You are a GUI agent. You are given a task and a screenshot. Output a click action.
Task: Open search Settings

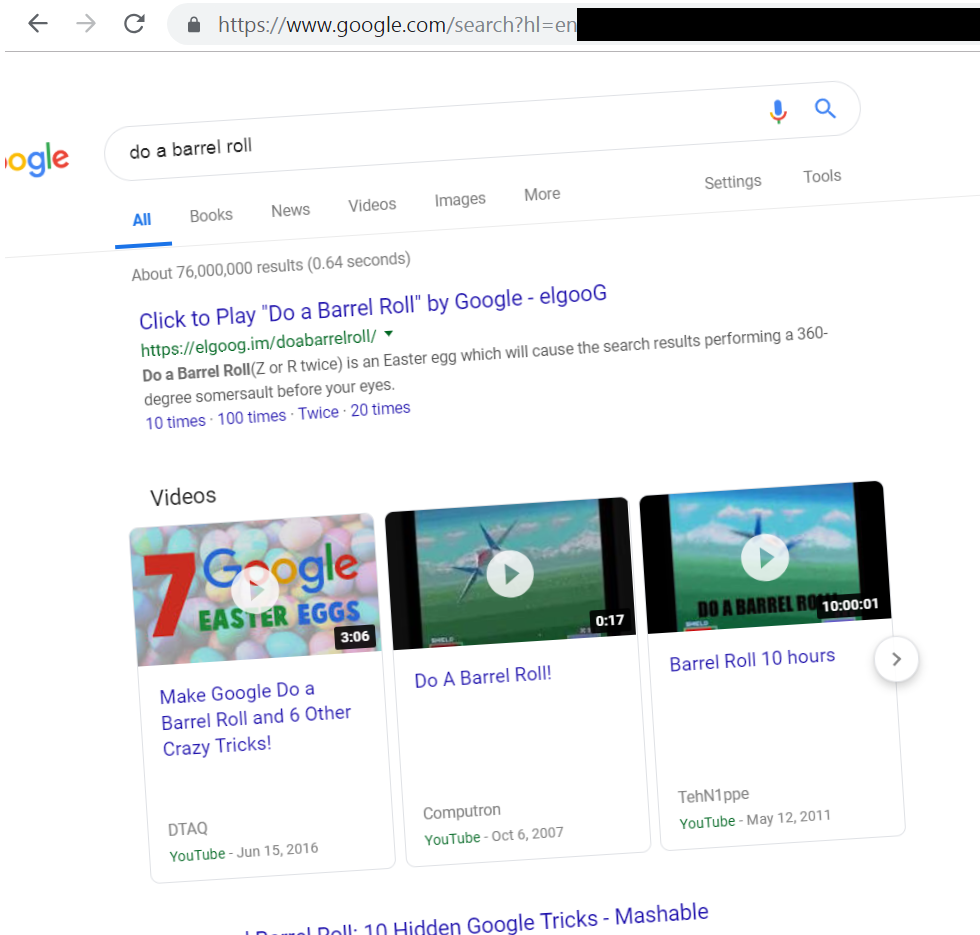point(733,182)
